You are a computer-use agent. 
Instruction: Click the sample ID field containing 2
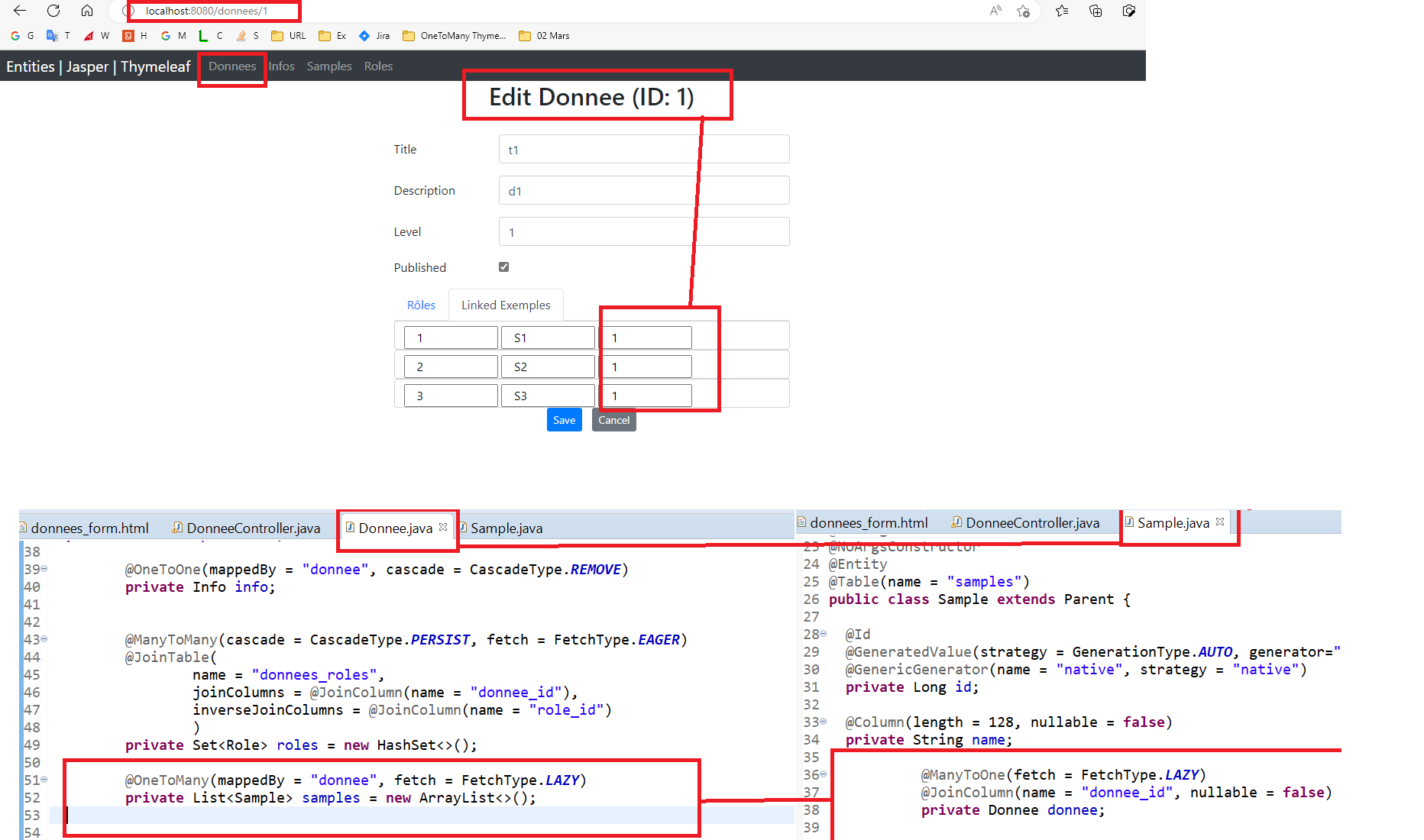[x=451, y=367]
